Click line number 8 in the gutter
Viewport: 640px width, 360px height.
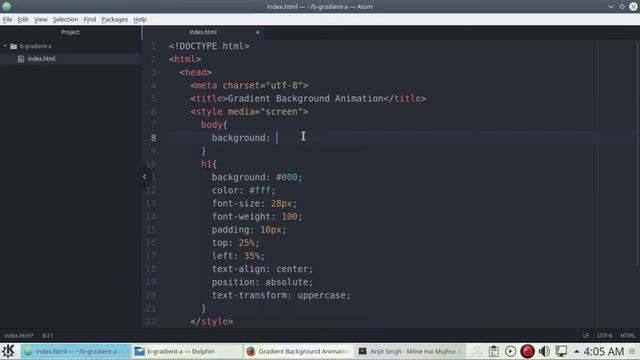(153, 138)
